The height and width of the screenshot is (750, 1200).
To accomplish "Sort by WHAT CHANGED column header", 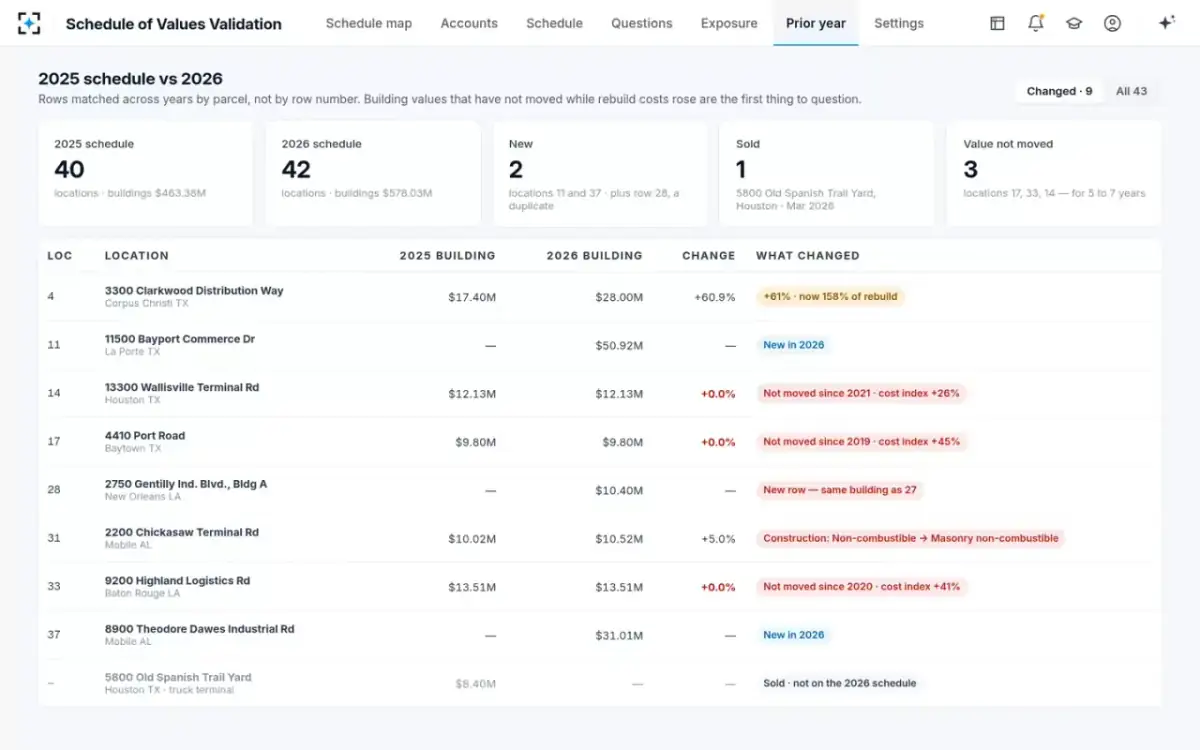I will click(808, 256).
